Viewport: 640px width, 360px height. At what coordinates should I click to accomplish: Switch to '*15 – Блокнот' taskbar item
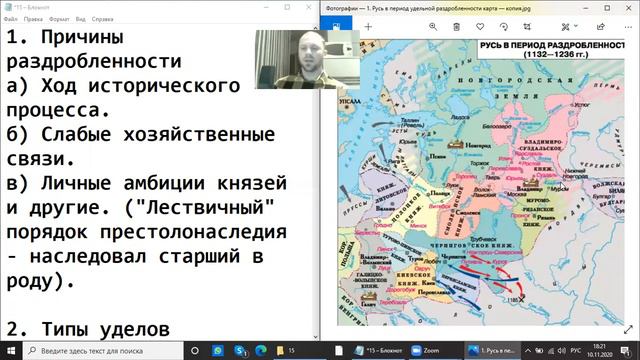click(x=379, y=351)
